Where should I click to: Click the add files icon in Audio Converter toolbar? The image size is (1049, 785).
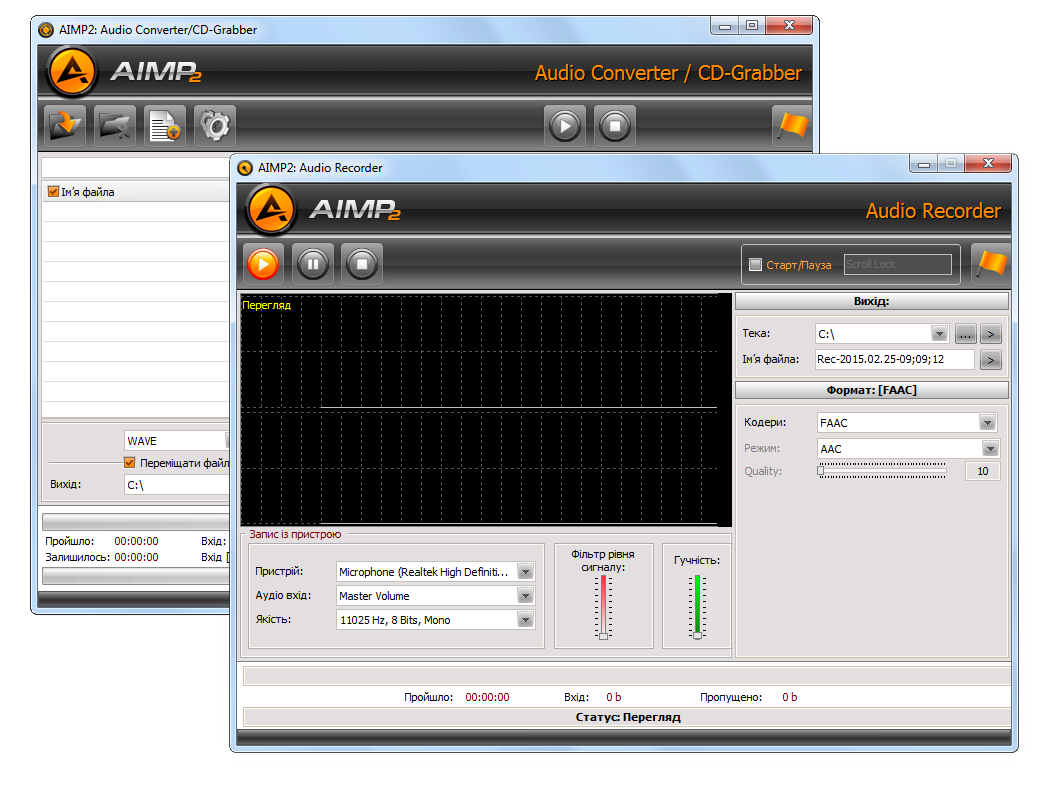tap(65, 126)
